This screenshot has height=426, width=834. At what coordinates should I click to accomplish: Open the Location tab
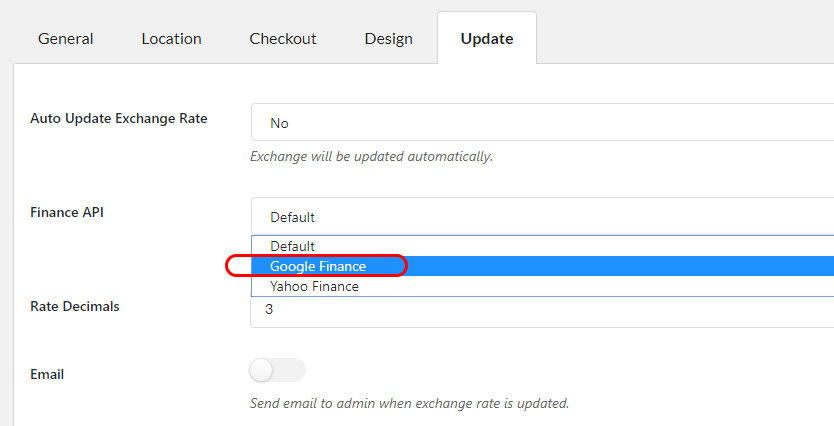(171, 39)
